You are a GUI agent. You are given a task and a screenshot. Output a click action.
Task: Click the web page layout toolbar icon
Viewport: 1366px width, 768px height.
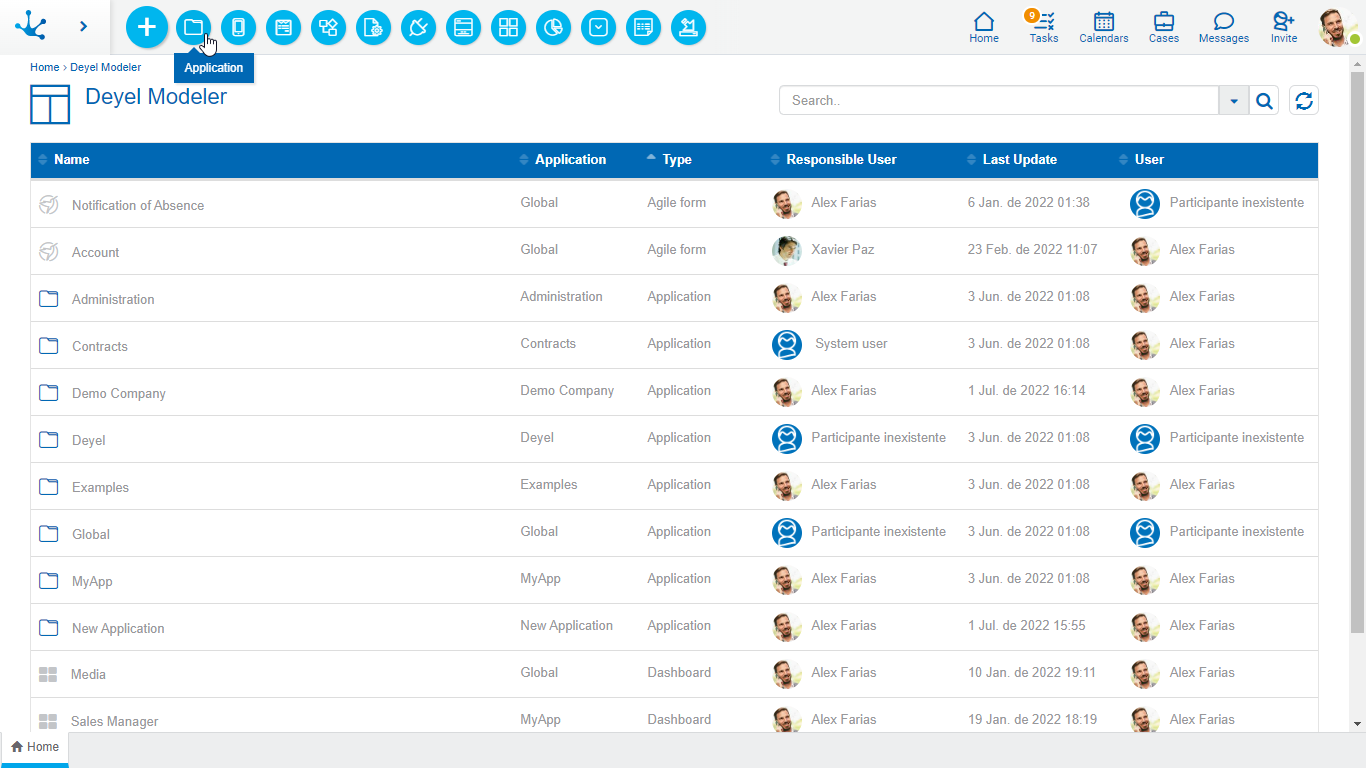click(x=463, y=27)
